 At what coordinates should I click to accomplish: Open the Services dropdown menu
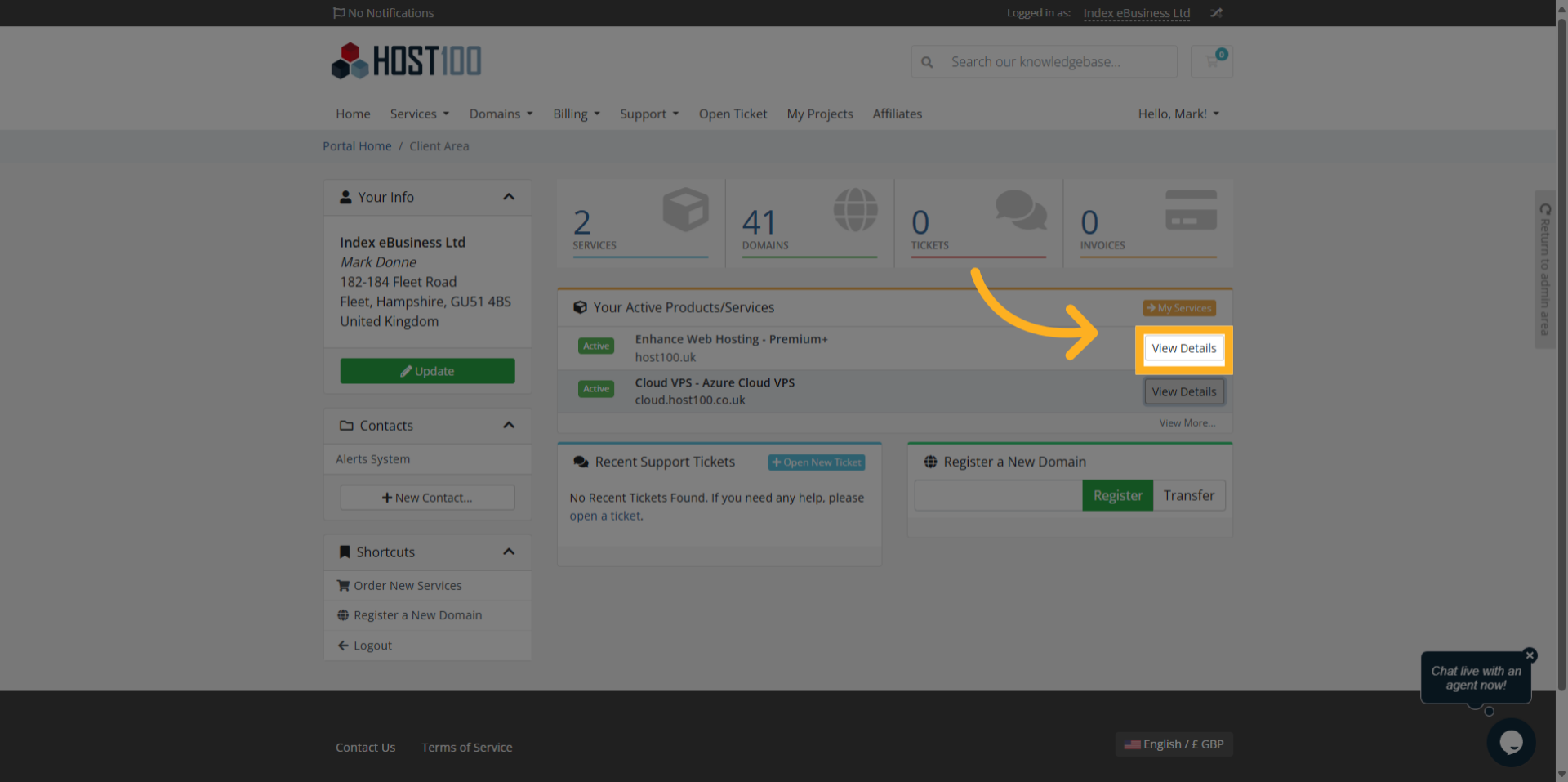click(420, 114)
